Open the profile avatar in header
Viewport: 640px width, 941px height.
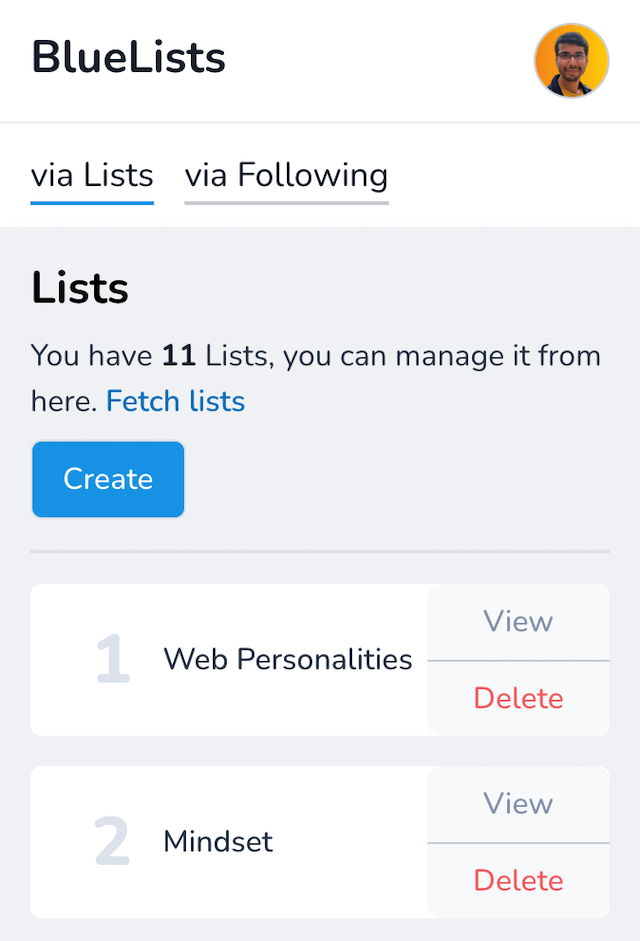(x=571, y=61)
